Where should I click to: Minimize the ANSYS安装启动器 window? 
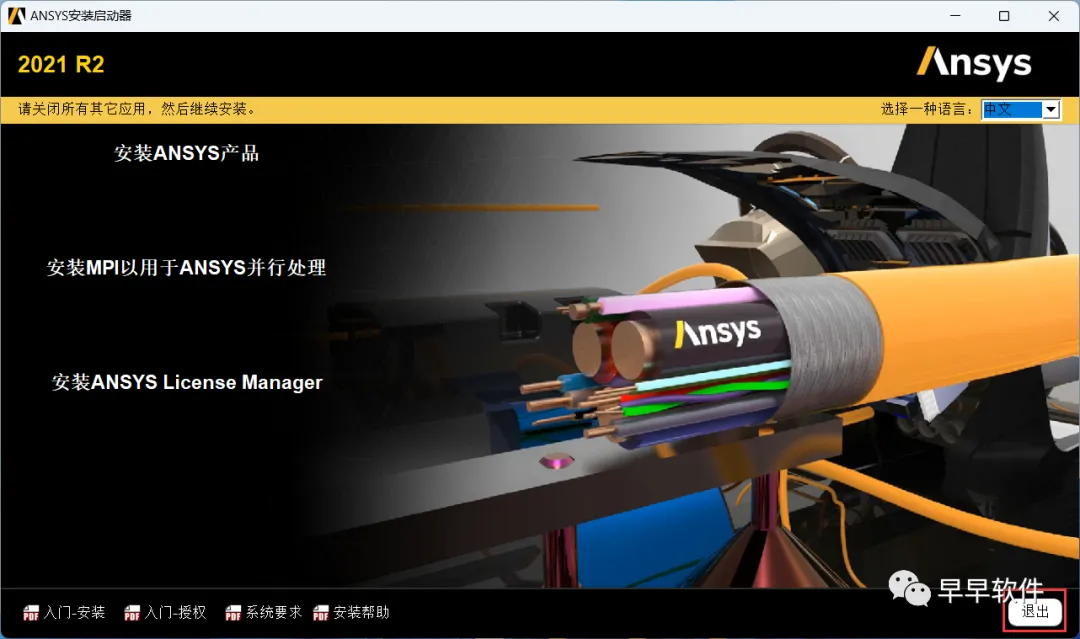pos(955,16)
